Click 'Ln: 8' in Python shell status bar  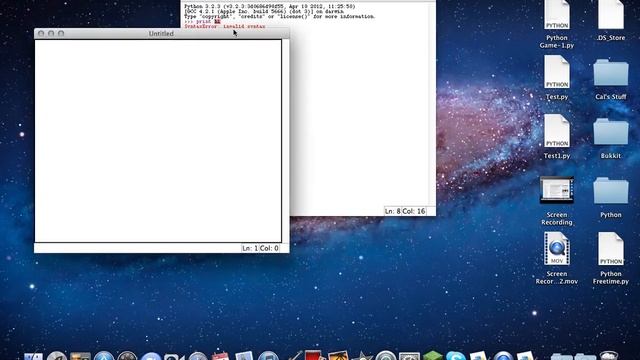click(x=393, y=211)
